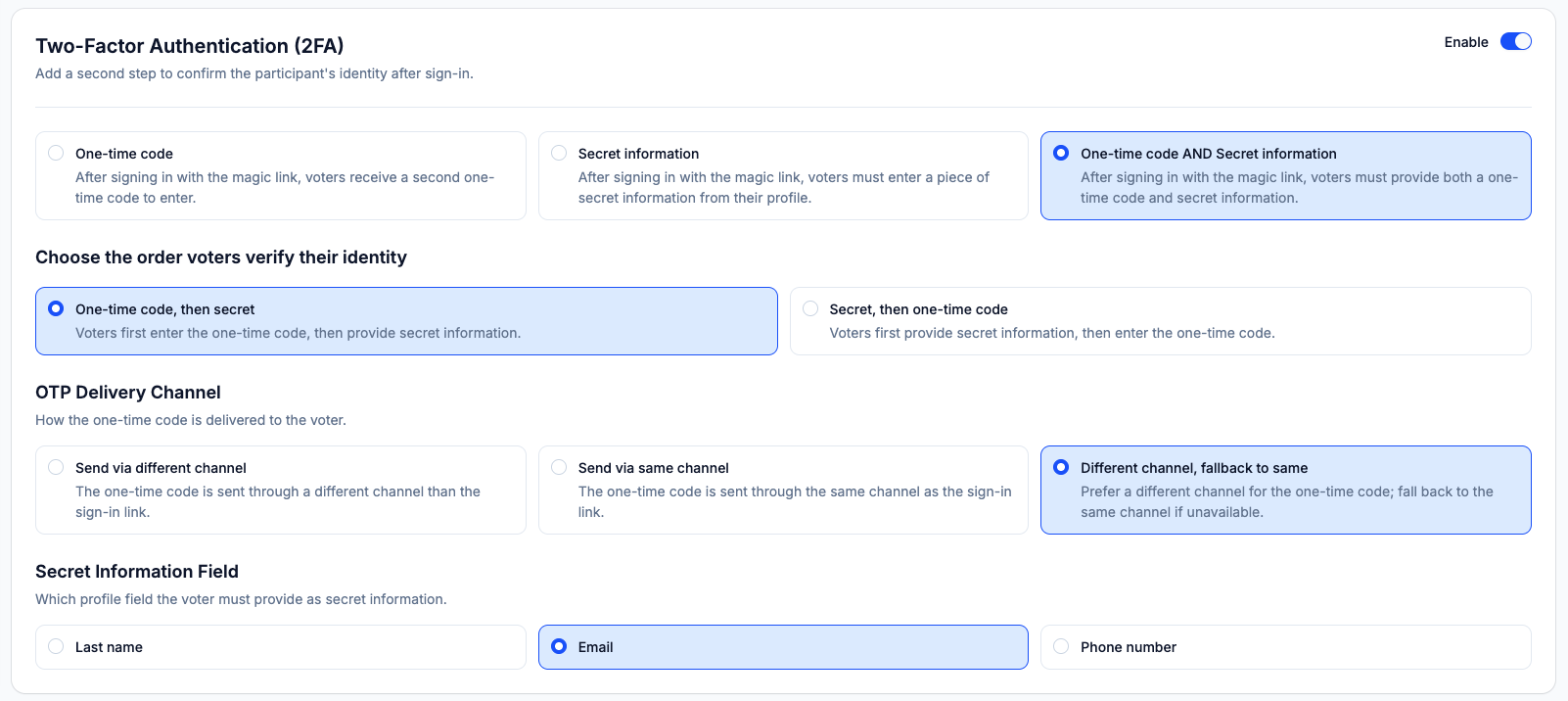Choose "Different channel, fallback to same" option
The width and height of the screenshot is (1568, 701).
(1061, 468)
